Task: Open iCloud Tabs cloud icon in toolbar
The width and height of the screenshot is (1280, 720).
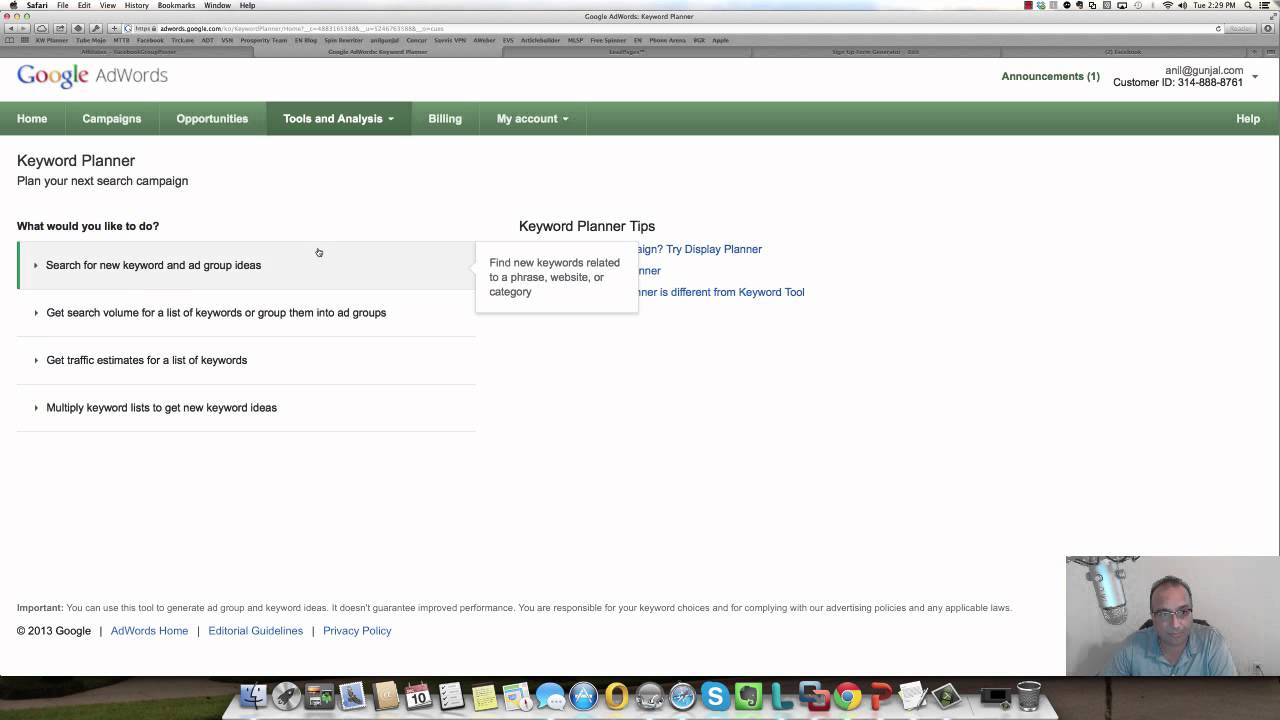Action: [x=42, y=28]
